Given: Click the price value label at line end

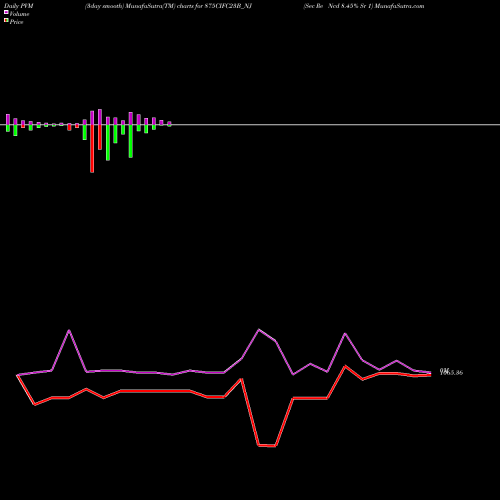Looking at the screenshot, I should point(451,372).
